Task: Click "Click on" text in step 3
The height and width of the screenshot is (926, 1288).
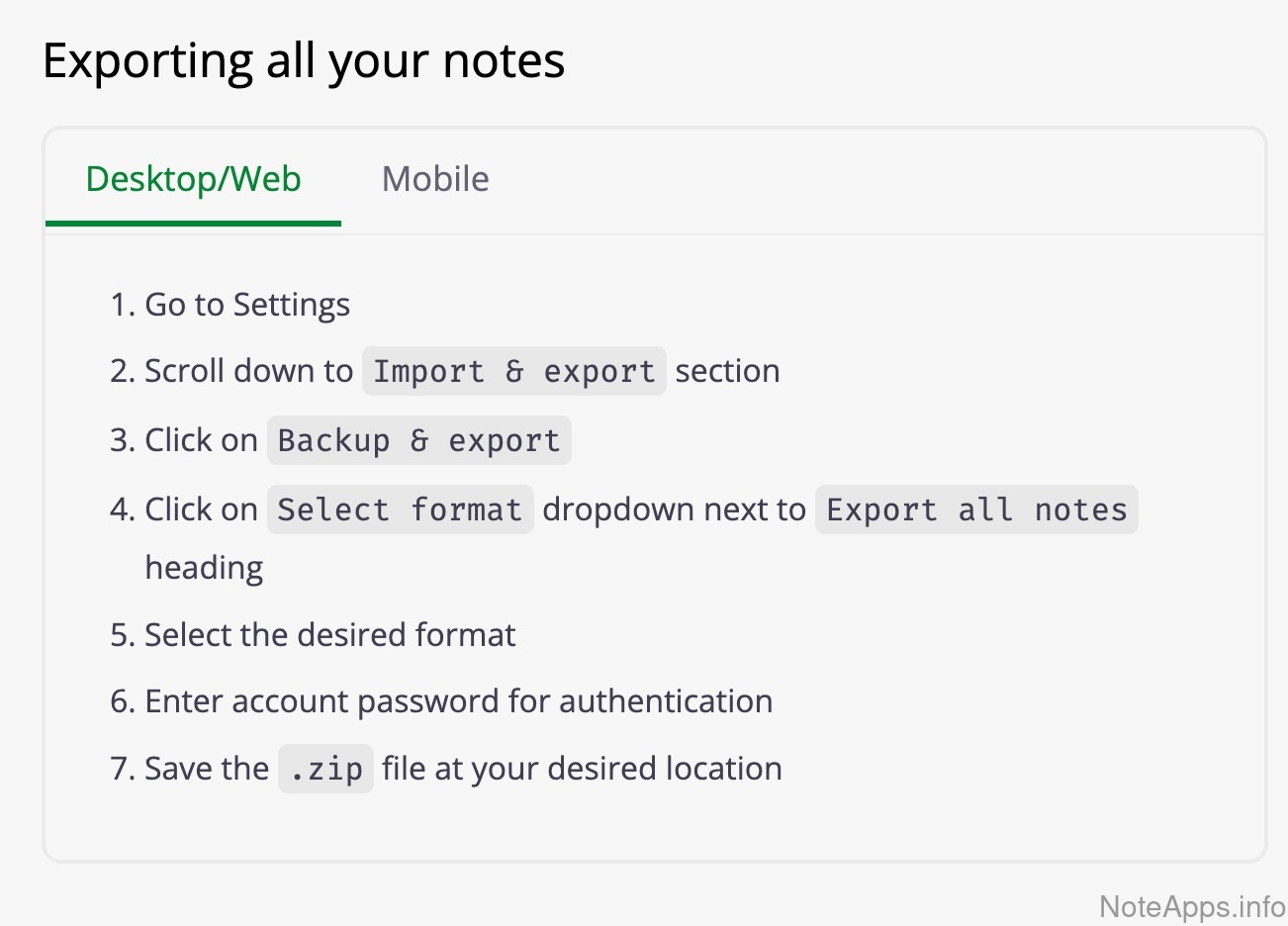Action: tap(201, 440)
